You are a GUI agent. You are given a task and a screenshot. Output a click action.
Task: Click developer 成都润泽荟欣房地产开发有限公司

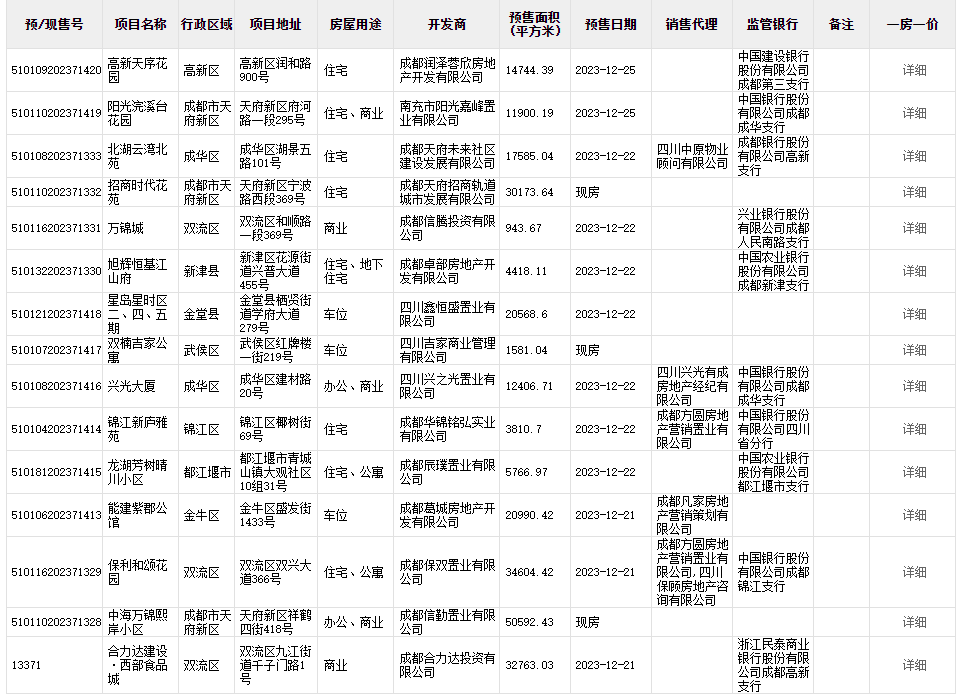coord(447,70)
